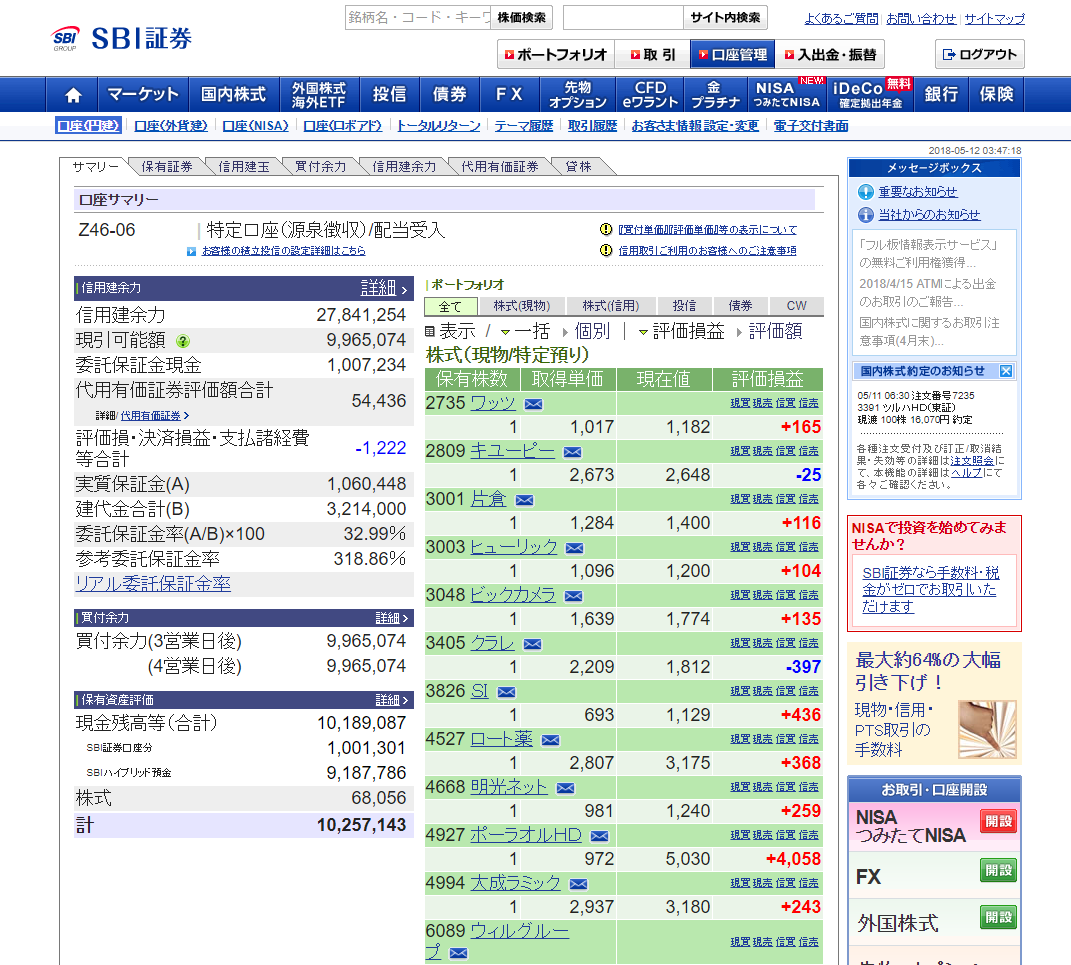The width and height of the screenshot is (1071, 965).
Task: Click the stock name search input field
Action: pyautogui.click(x=418, y=18)
